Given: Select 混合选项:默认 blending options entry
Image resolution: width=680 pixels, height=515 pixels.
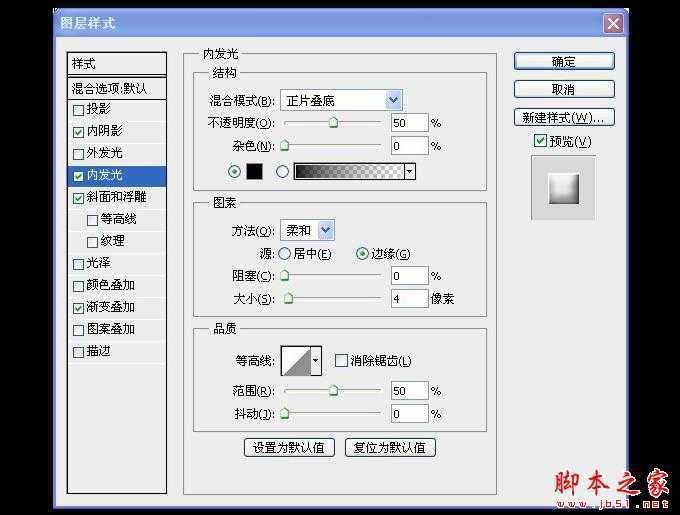Looking at the screenshot, I should [117, 88].
